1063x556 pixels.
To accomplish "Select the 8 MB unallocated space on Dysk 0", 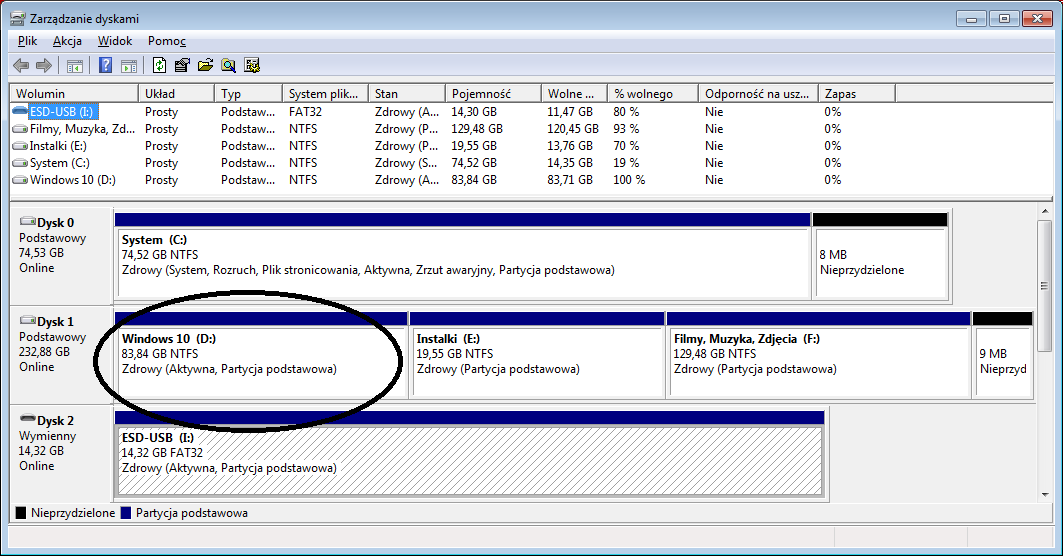I will coord(881,263).
